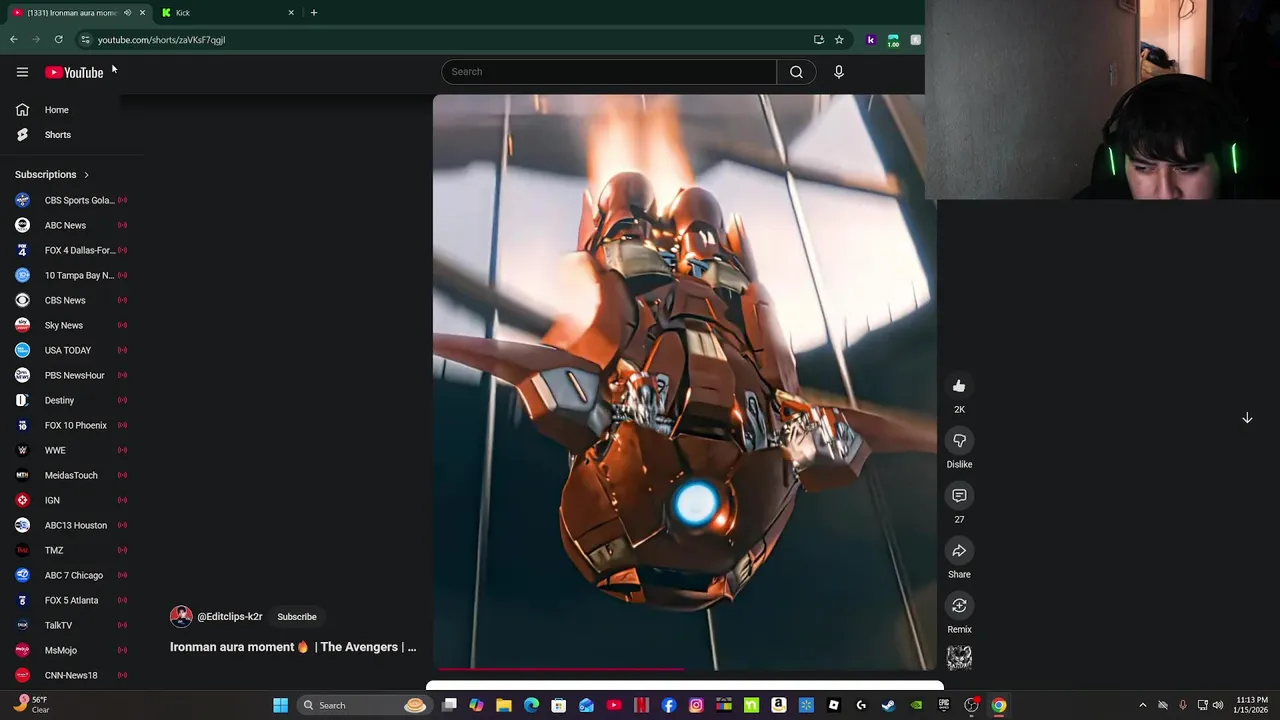Open the short's sound thumbnail
This screenshot has width=1280, height=720.
pyautogui.click(x=959, y=657)
